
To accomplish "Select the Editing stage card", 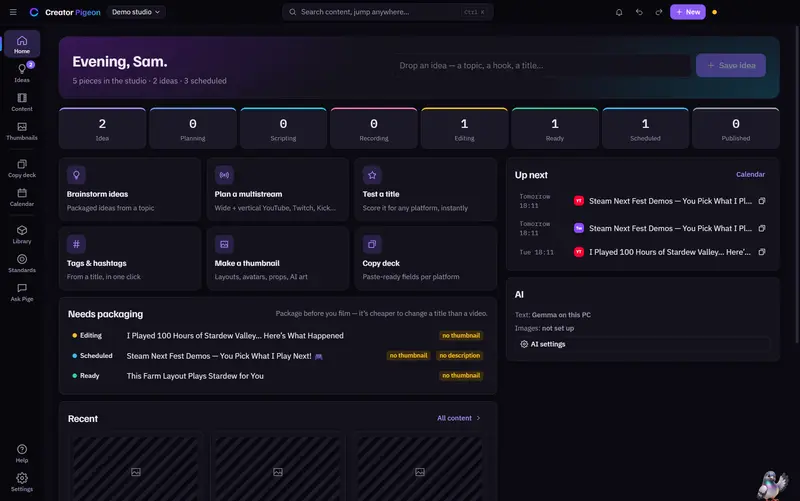I will (464, 129).
